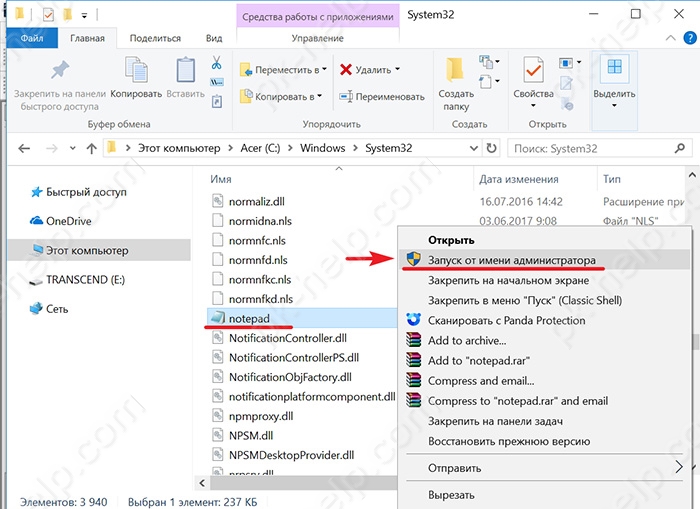
Task: Select Сеть in navigation pane
Action: pyautogui.click(x=49, y=309)
